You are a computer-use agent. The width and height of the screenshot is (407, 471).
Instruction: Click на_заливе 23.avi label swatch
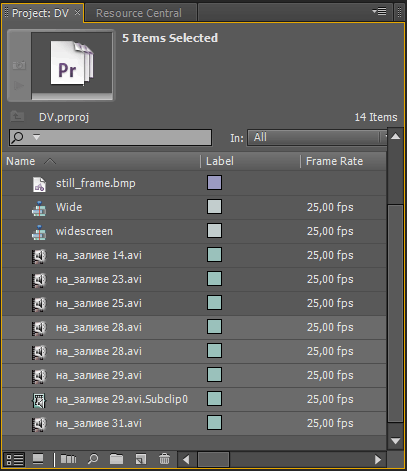[214, 279]
